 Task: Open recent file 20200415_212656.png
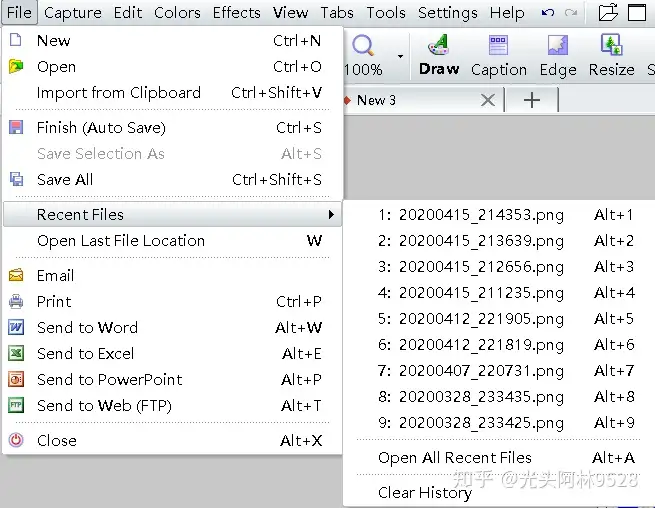(x=499, y=267)
